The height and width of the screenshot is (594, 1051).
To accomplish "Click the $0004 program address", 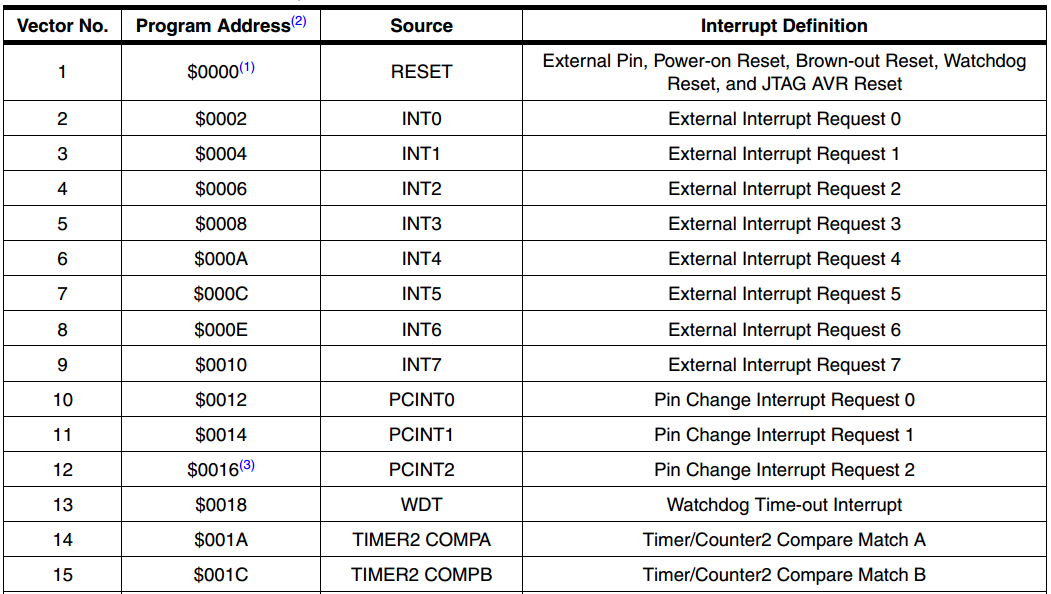I will (x=221, y=154).
